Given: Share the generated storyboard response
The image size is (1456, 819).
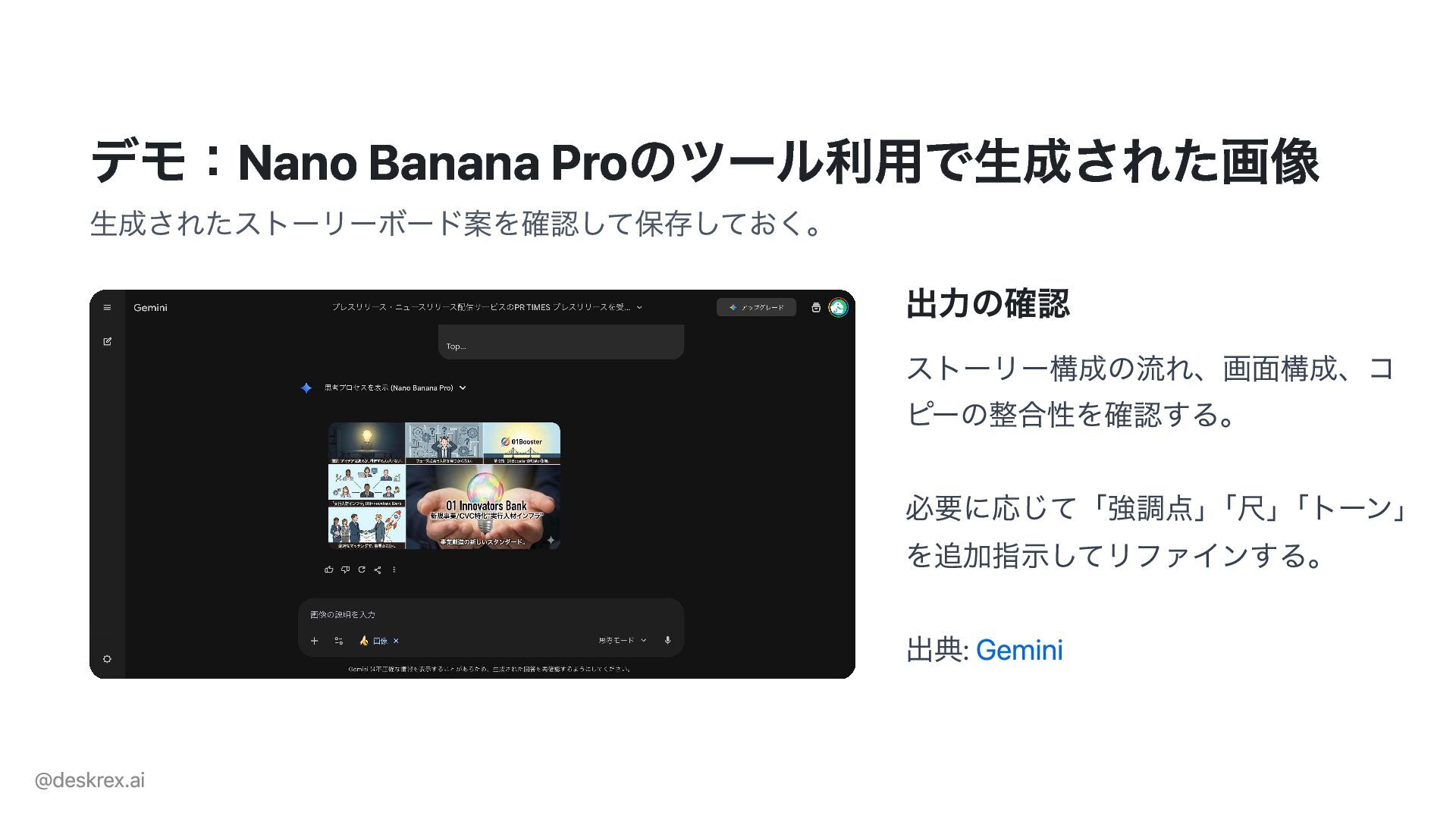Looking at the screenshot, I should (378, 570).
